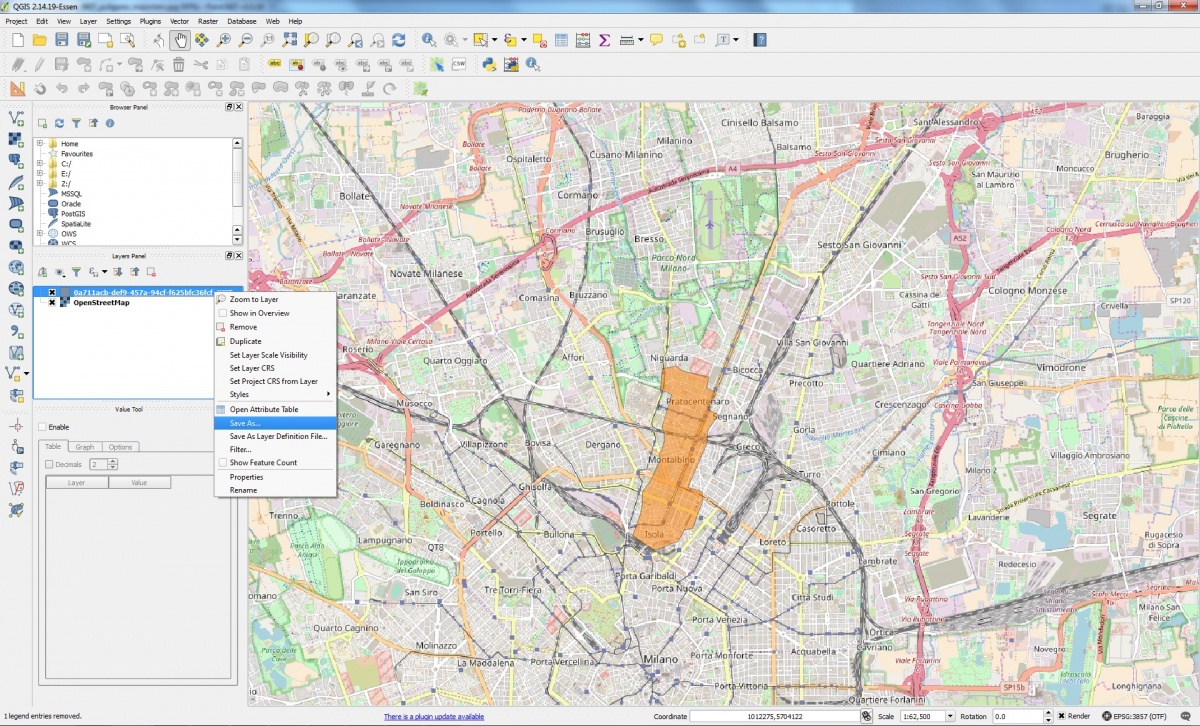1200x726 pixels.
Task: Open the Select Features tool dropdown arrow
Action: (494, 40)
